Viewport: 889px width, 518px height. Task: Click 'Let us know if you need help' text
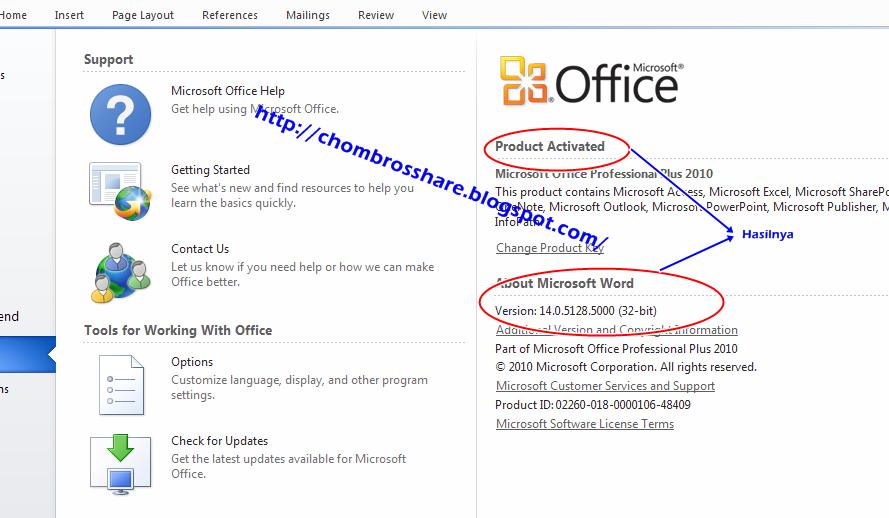coord(303,274)
